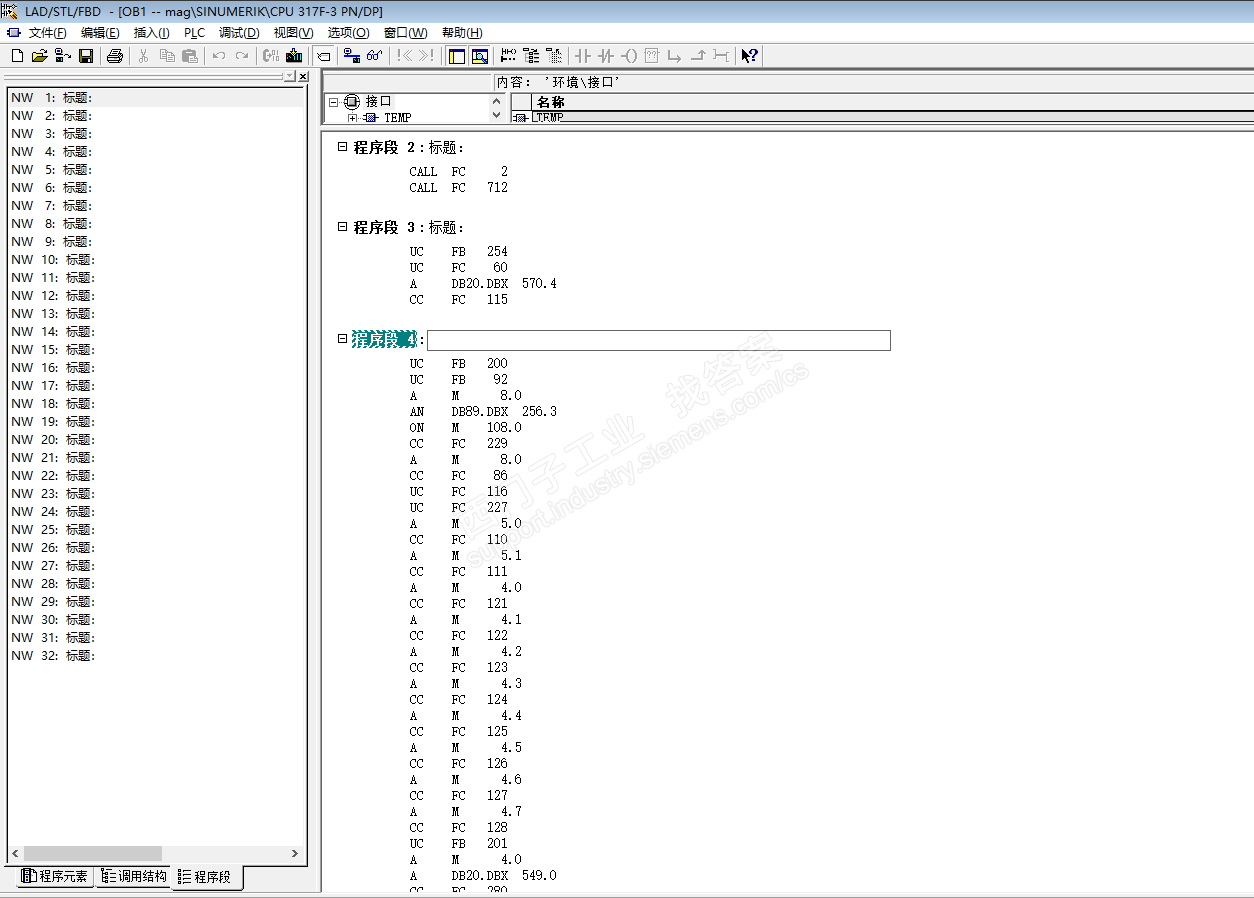Click the network list scroll-right arrow
1254x898 pixels.
click(x=295, y=853)
